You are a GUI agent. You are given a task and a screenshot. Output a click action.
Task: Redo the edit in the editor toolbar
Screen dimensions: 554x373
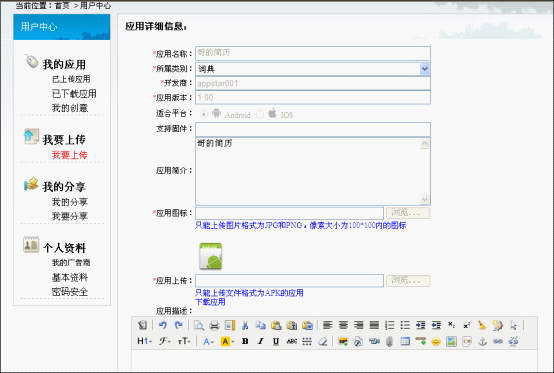[x=178, y=325]
